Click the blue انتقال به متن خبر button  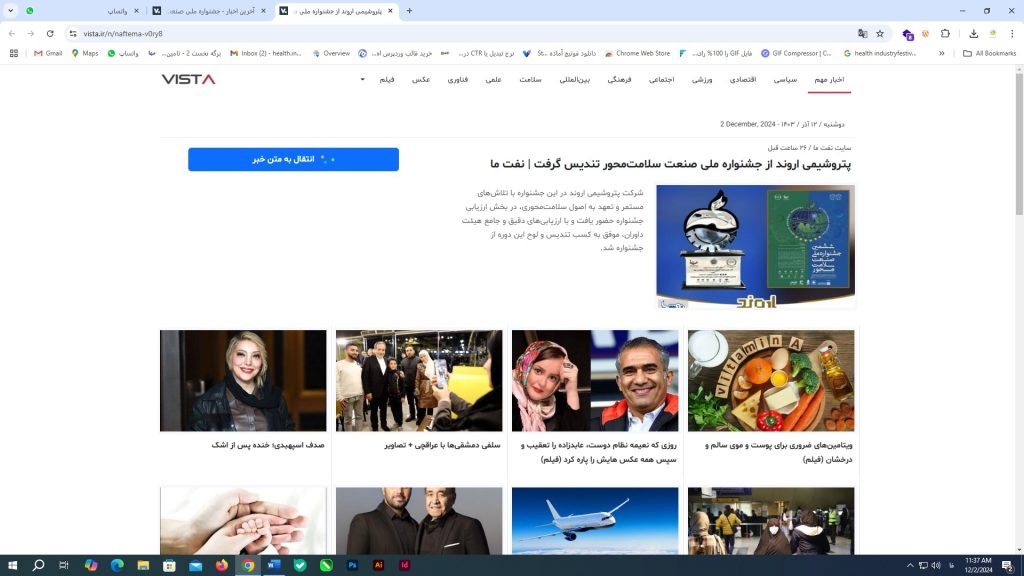293,159
